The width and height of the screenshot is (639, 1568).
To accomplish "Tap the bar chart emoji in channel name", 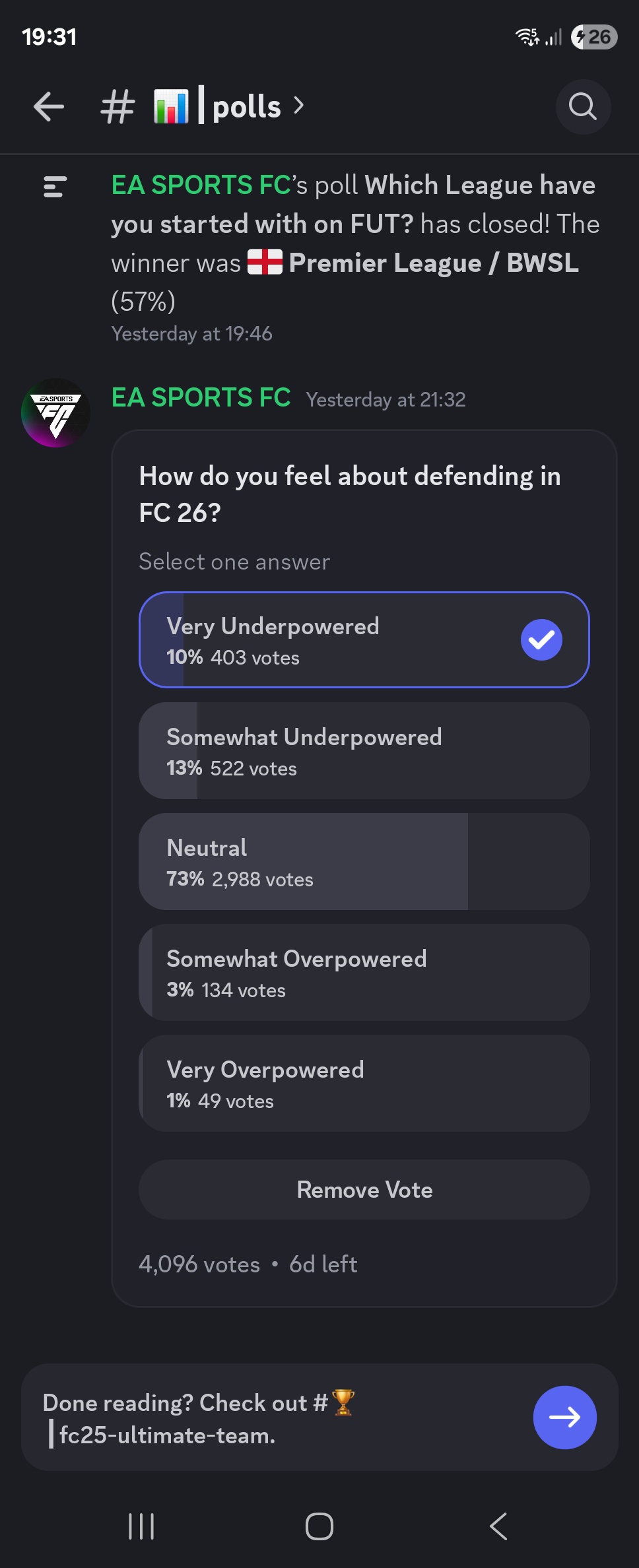I will [170, 106].
